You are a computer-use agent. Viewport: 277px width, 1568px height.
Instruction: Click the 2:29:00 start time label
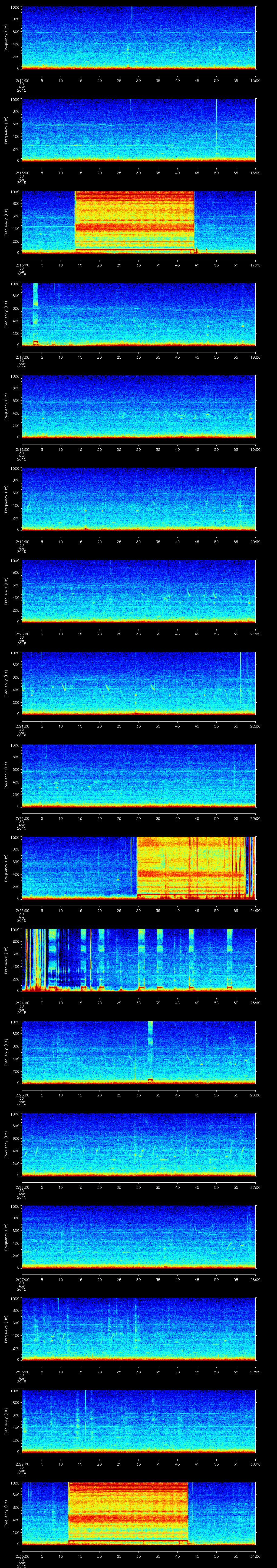point(21,1464)
